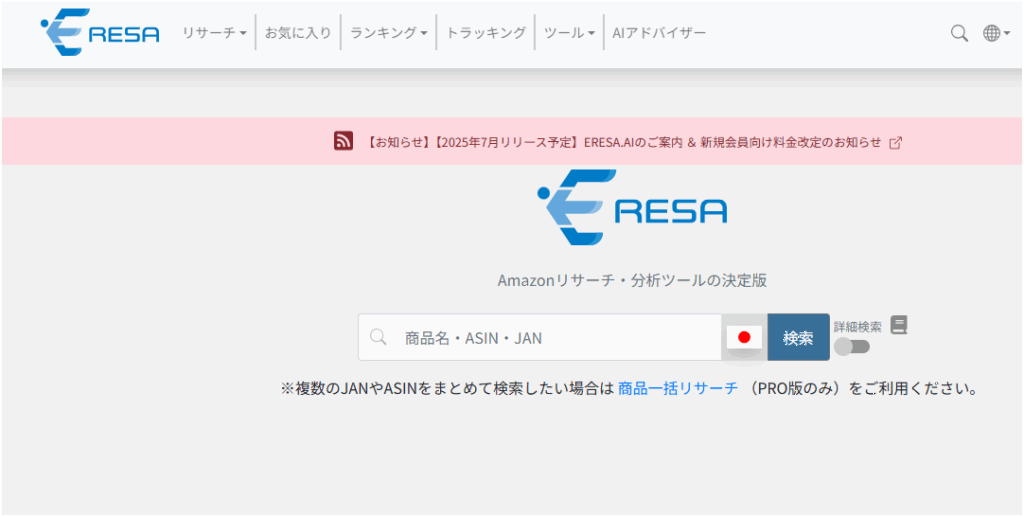Toggle the 詳細検索 switch
The height and width of the screenshot is (517, 1024).
coord(852,347)
